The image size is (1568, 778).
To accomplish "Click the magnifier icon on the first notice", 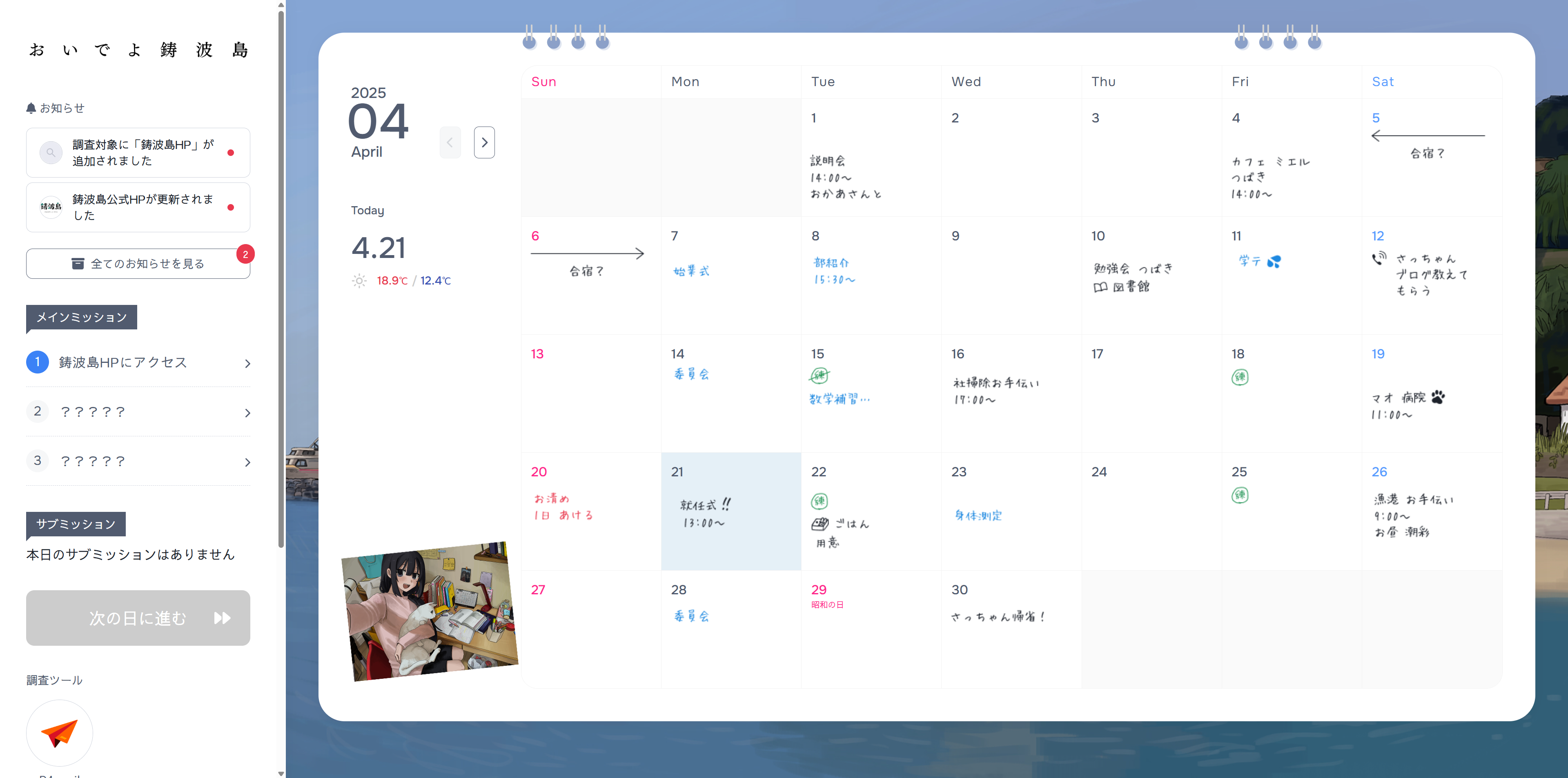I will click(x=51, y=153).
